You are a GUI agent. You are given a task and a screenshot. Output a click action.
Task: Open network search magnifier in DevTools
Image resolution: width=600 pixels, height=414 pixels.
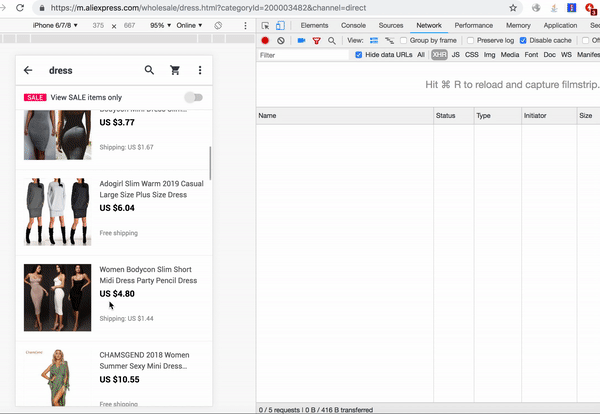click(x=332, y=41)
